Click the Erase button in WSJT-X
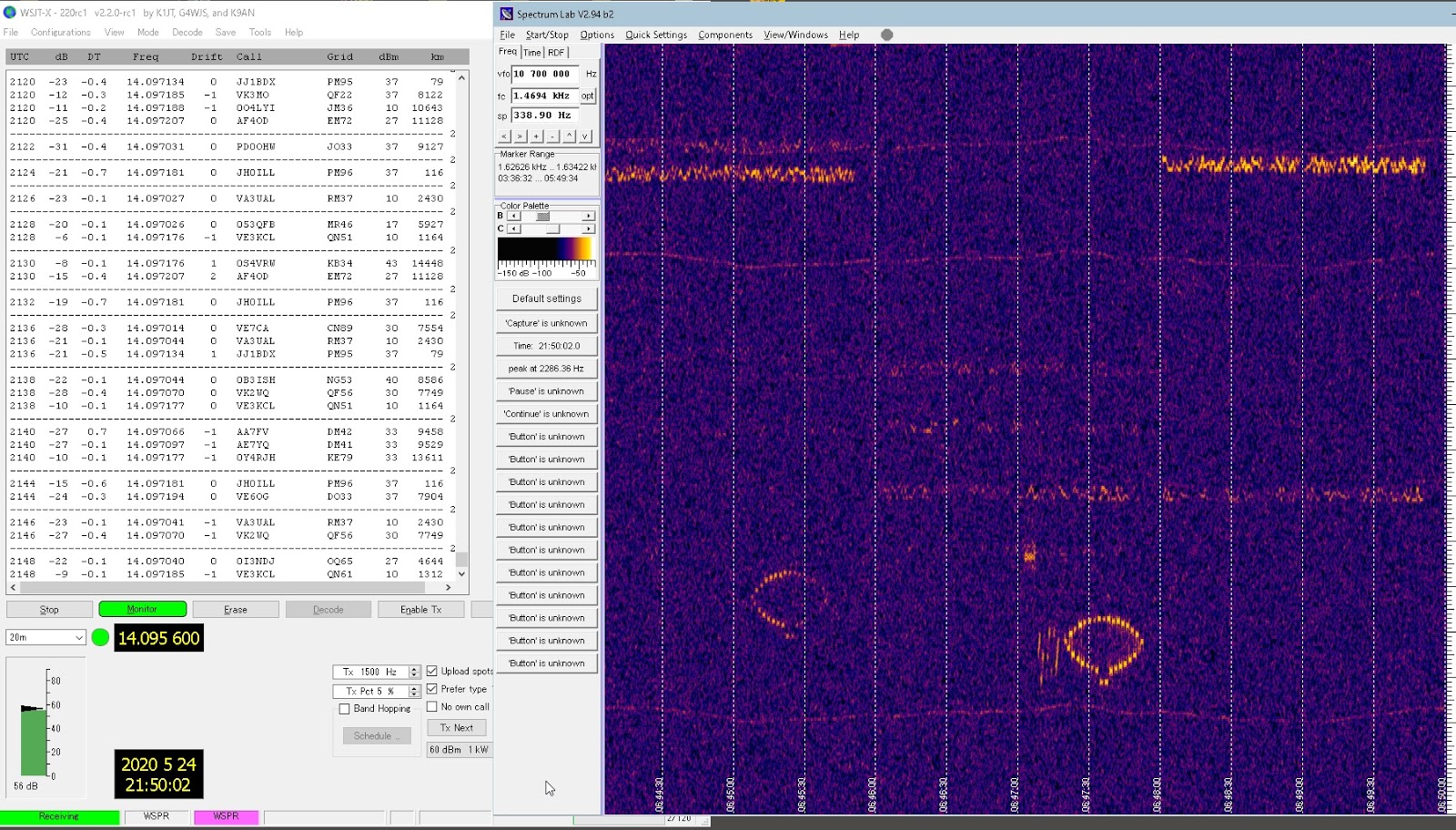The width and height of the screenshot is (1456, 830). (236, 610)
